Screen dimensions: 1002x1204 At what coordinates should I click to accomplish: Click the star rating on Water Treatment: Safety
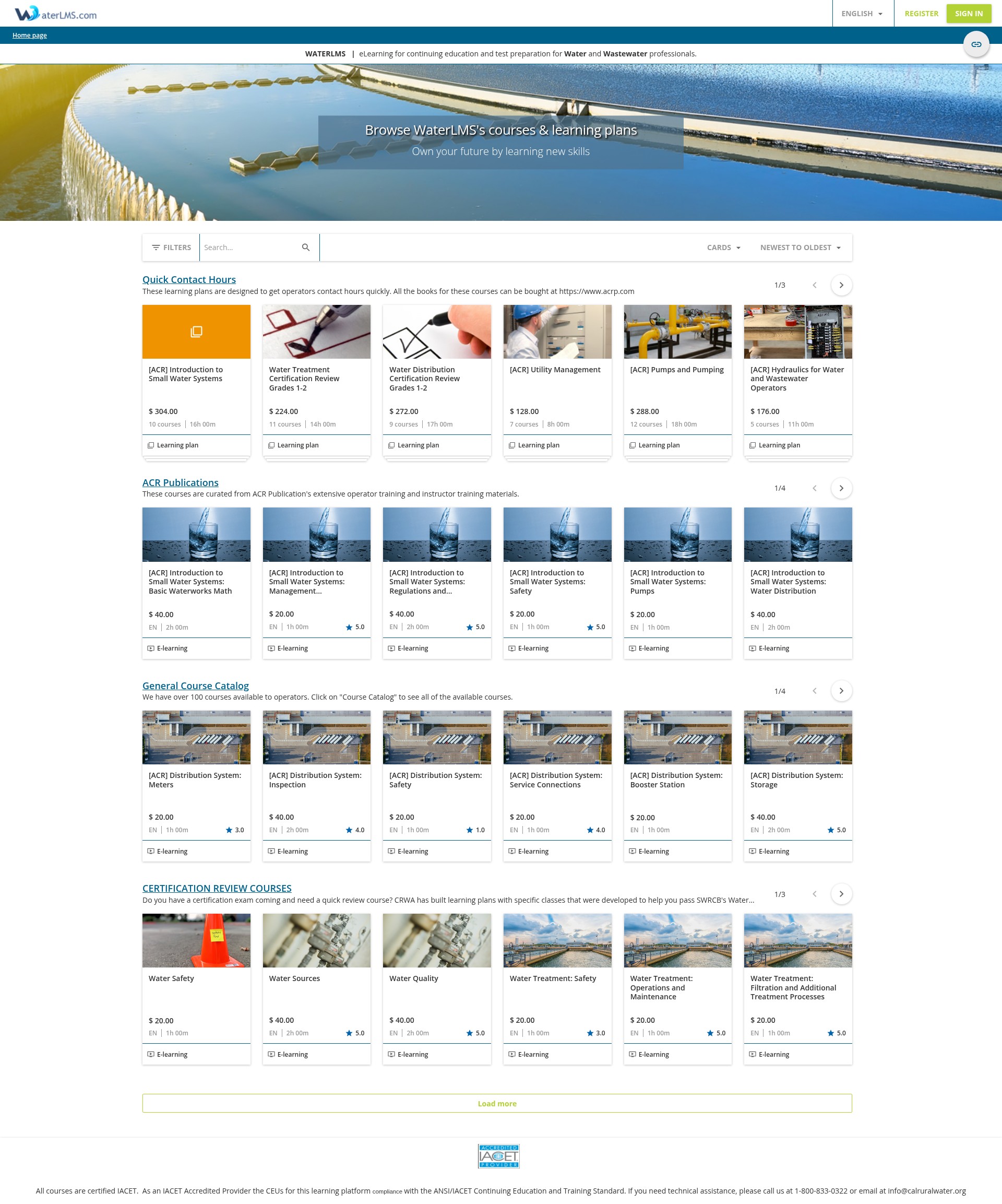(595, 1033)
